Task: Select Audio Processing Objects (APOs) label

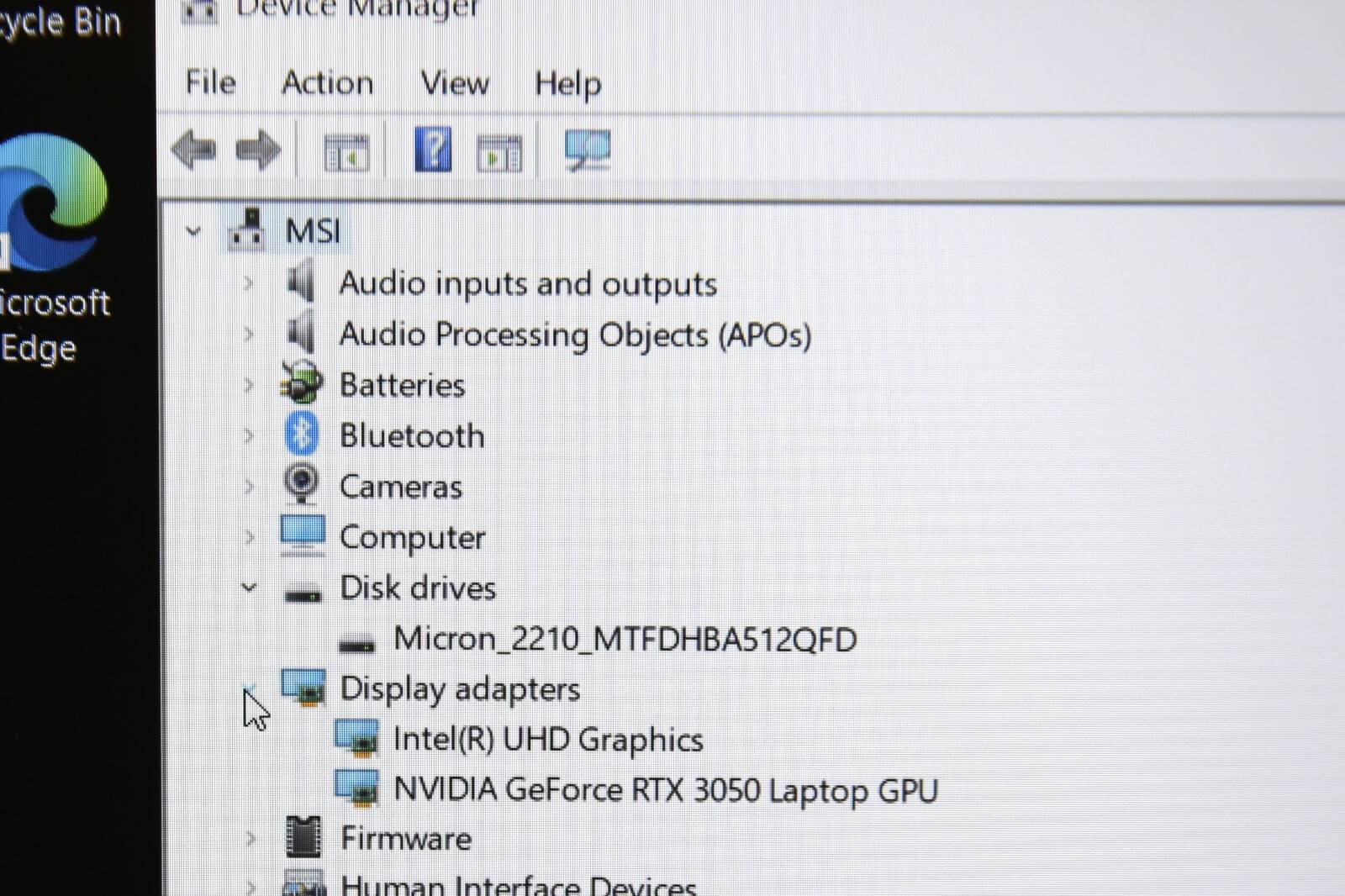Action: 576,335
